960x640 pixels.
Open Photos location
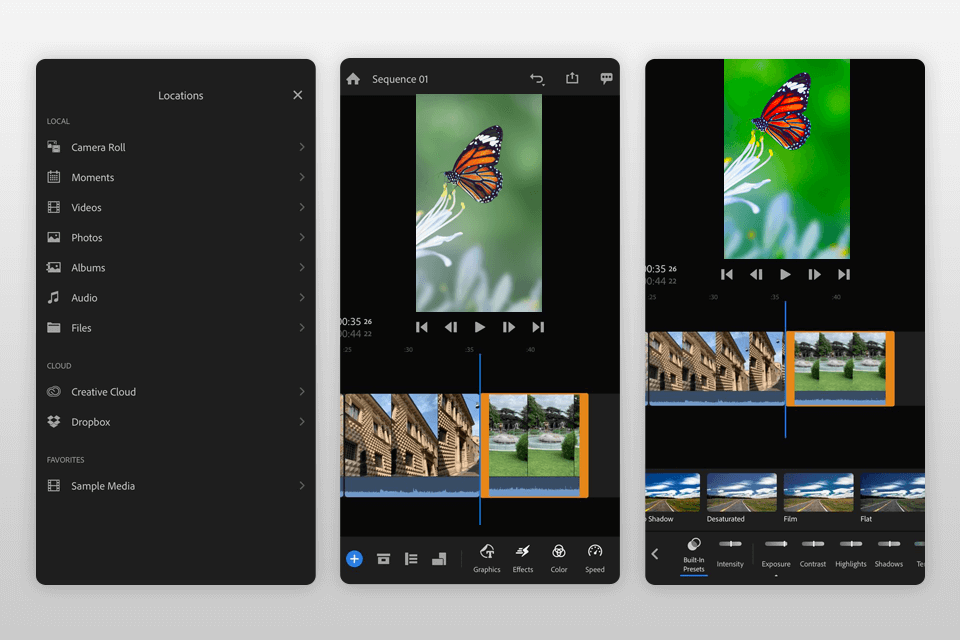176,238
